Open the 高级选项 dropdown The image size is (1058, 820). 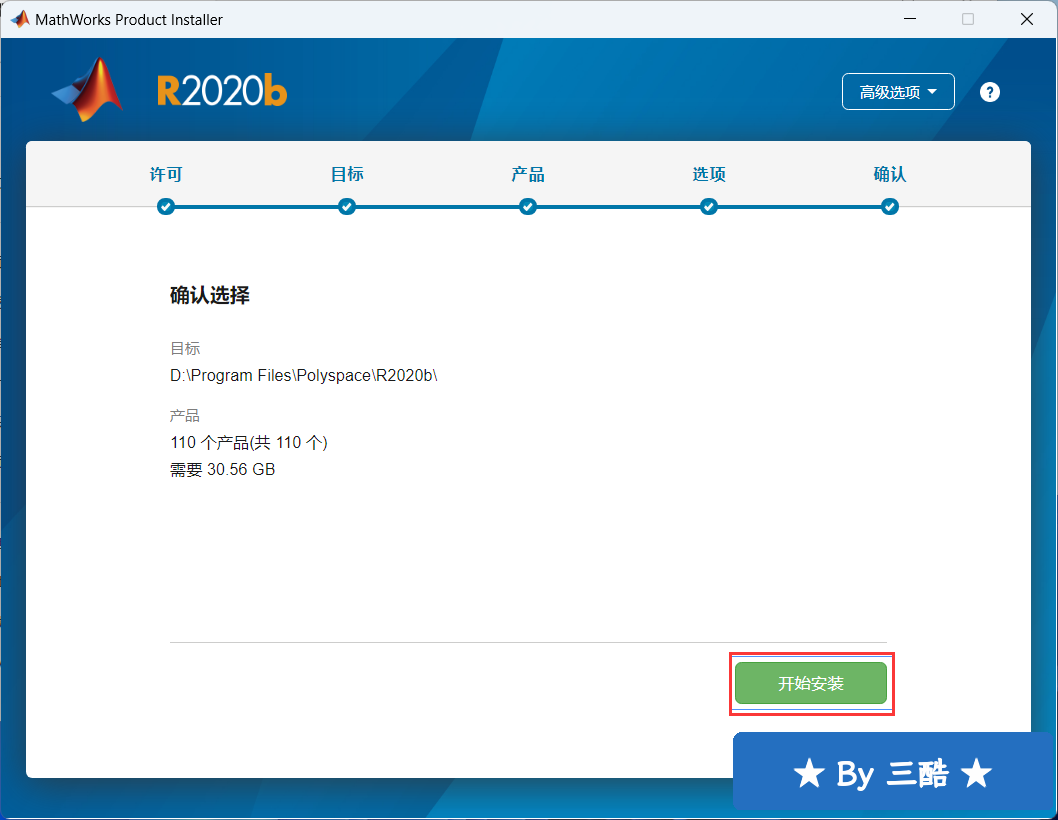898,92
